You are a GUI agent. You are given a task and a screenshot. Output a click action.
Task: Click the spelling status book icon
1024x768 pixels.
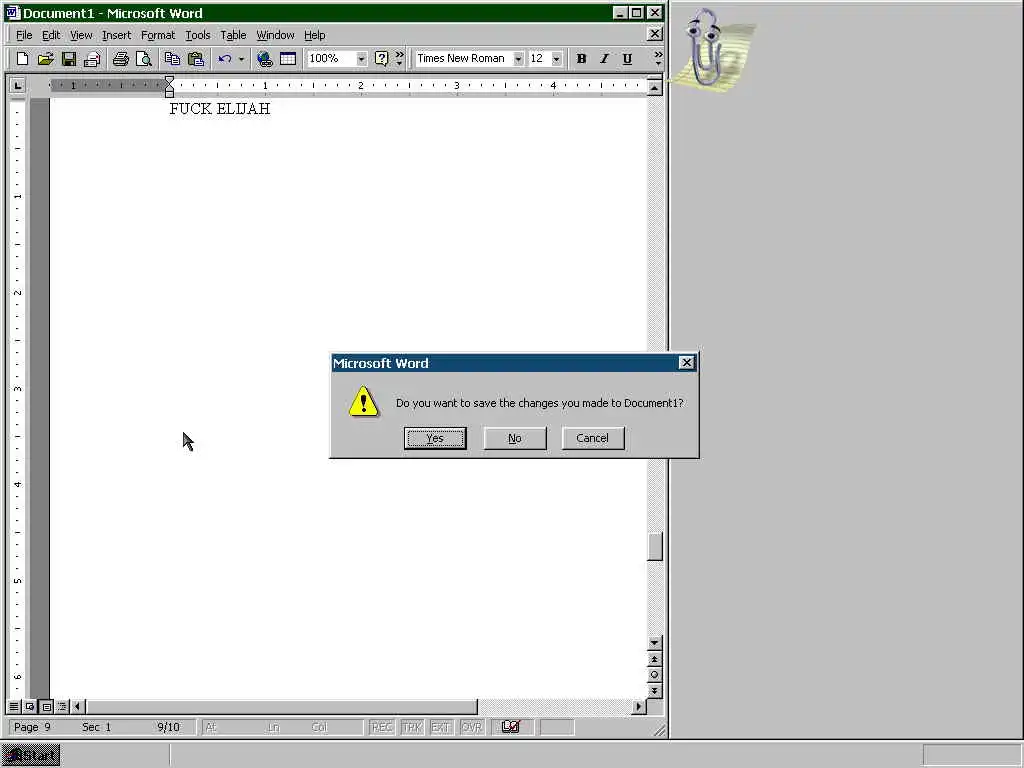tap(511, 727)
